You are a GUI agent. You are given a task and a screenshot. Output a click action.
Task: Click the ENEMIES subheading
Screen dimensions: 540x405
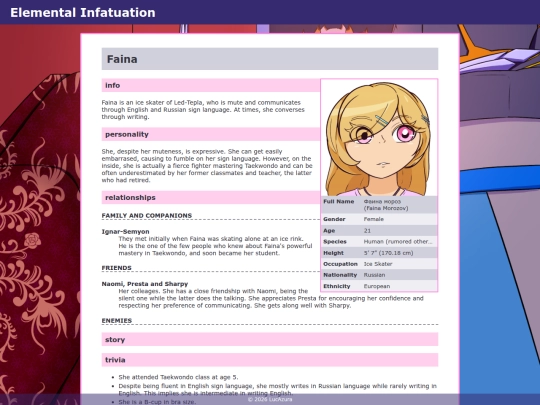pos(117,321)
